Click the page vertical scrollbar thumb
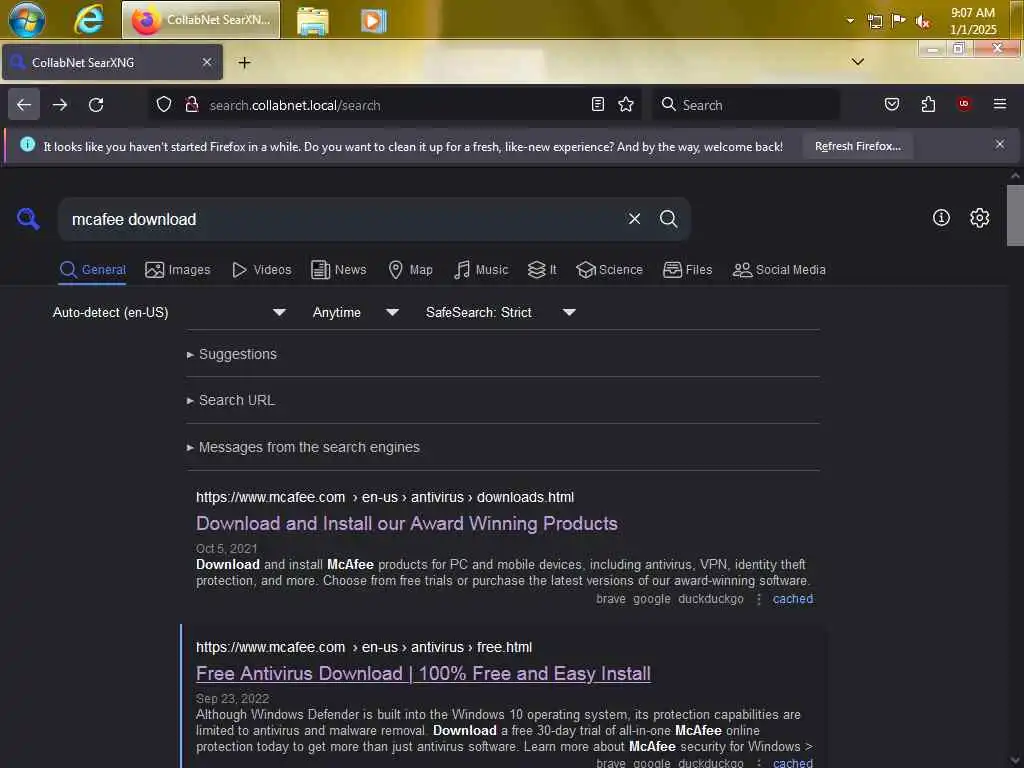The height and width of the screenshot is (768, 1024). (1015, 216)
